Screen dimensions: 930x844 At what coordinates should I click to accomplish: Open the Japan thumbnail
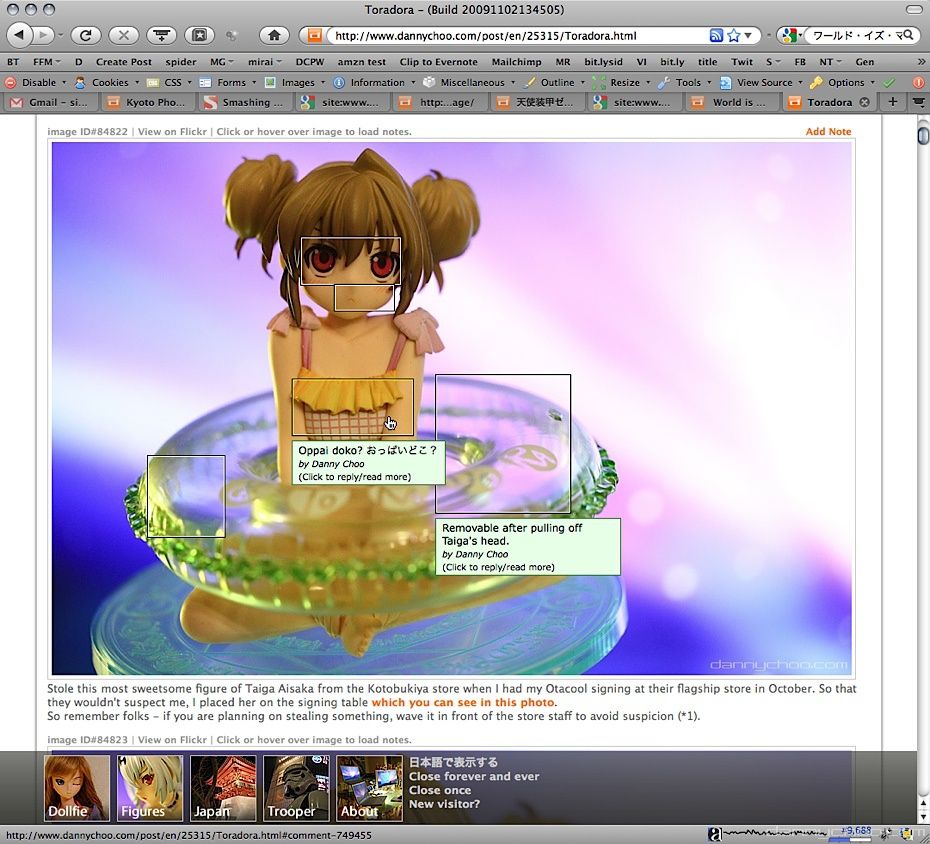pos(223,788)
